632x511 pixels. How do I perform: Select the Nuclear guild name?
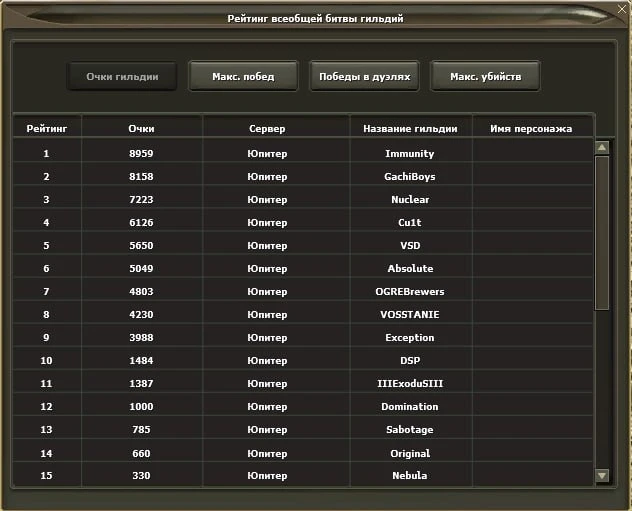tap(410, 199)
